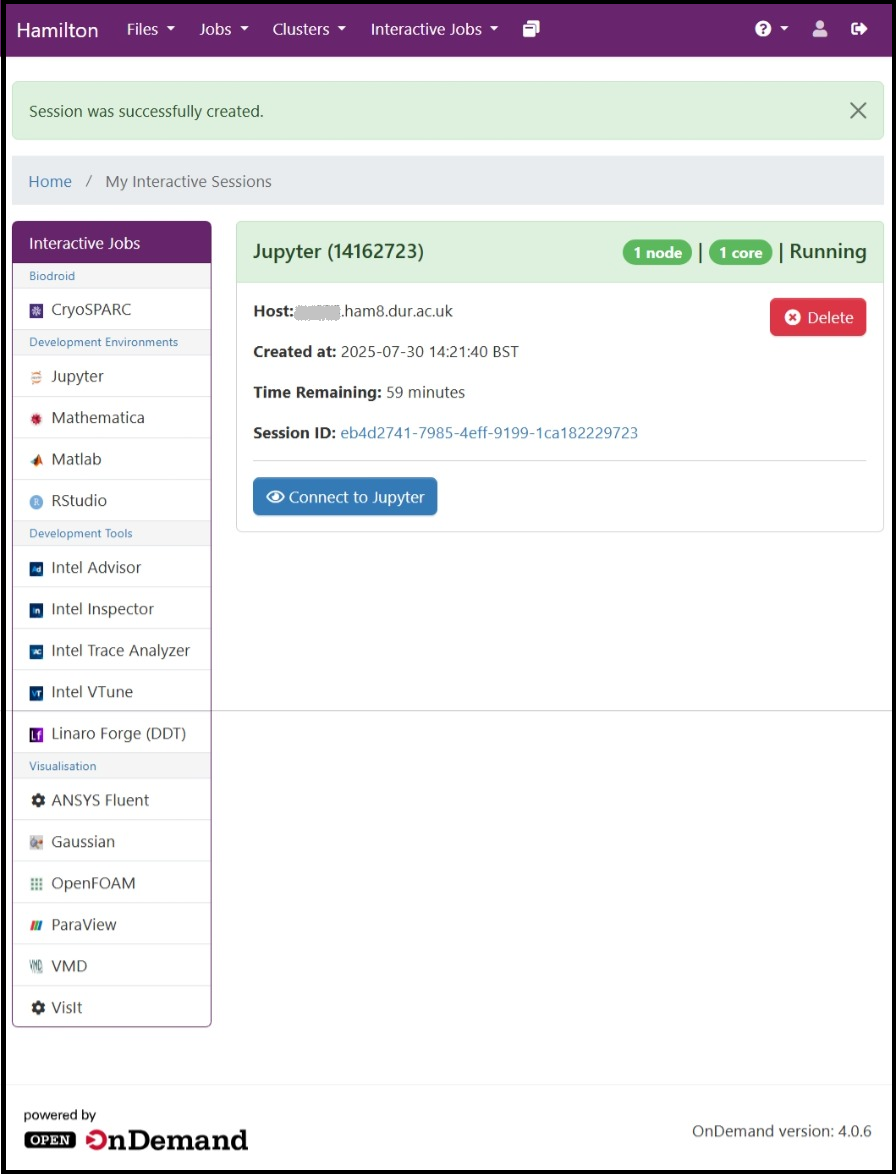Dismiss the session created notification
The height and width of the screenshot is (1174, 896).
tap(858, 111)
